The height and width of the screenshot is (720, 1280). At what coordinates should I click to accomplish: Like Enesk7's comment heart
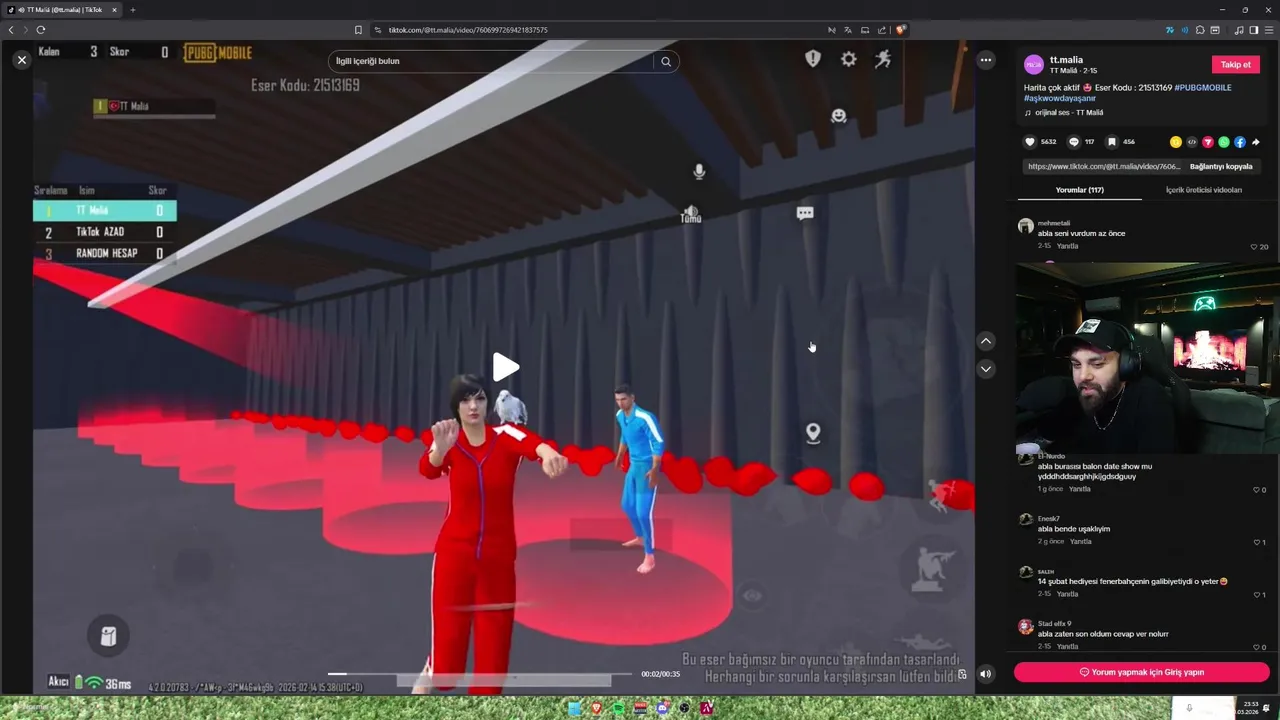pyautogui.click(x=1256, y=542)
